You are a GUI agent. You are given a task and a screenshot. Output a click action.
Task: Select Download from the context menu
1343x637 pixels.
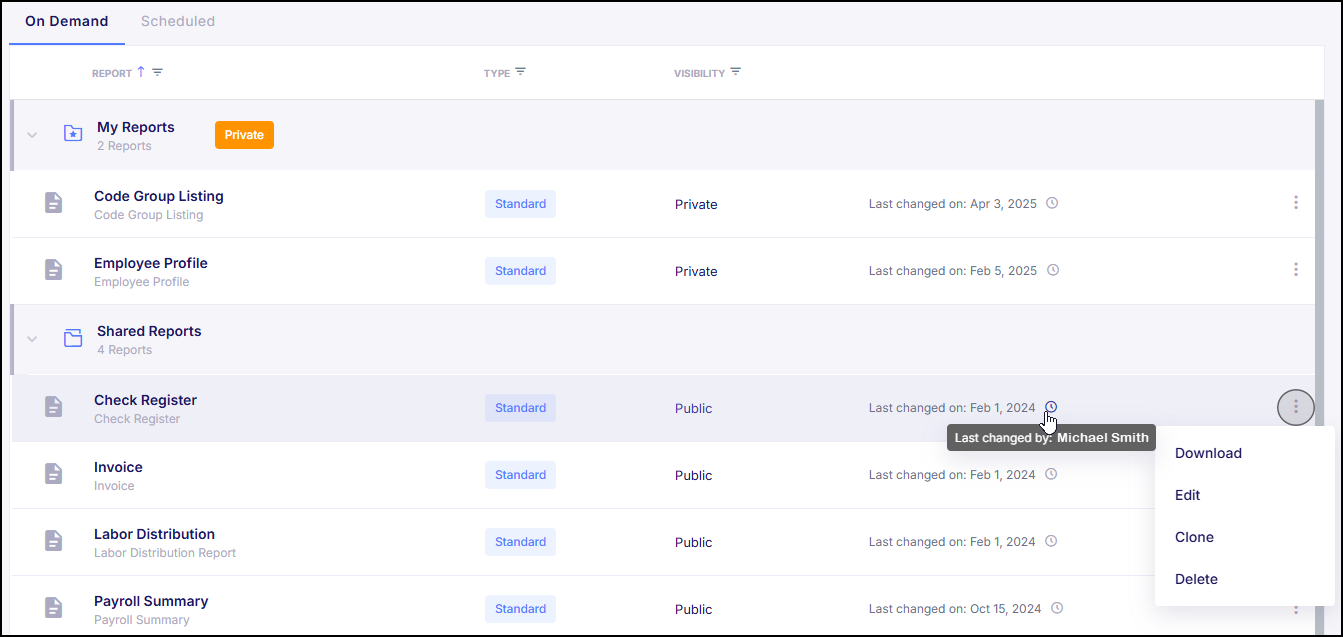pos(1208,453)
